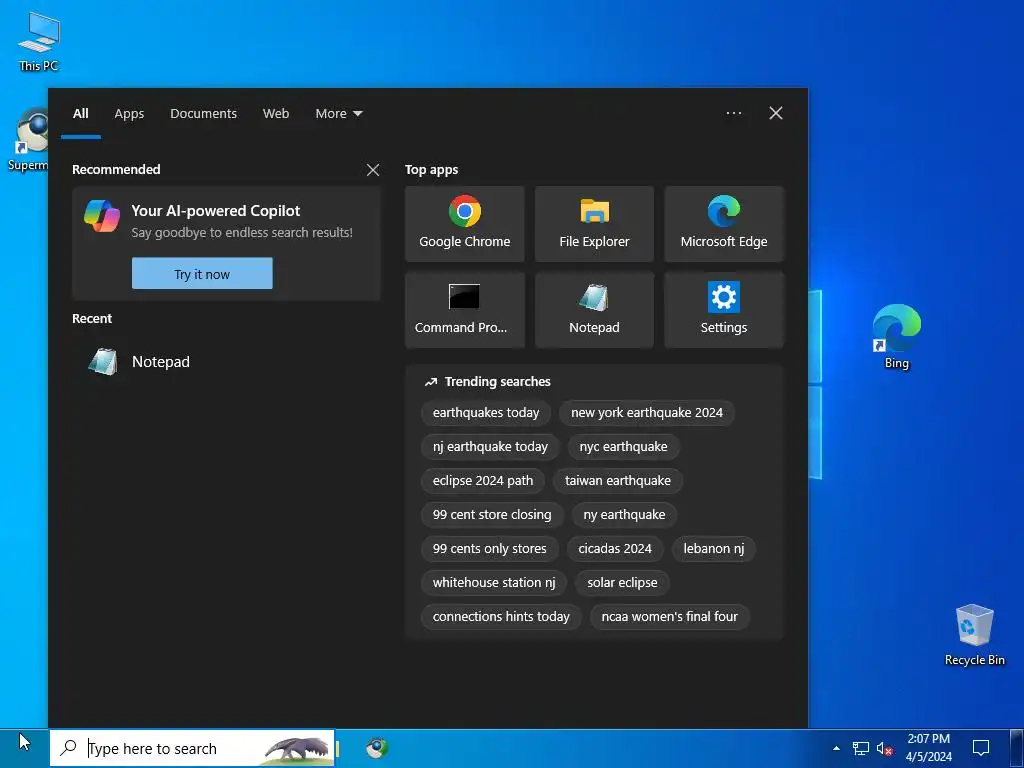
Task: Search trending 'cicadas 2024'
Action: (x=615, y=549)
